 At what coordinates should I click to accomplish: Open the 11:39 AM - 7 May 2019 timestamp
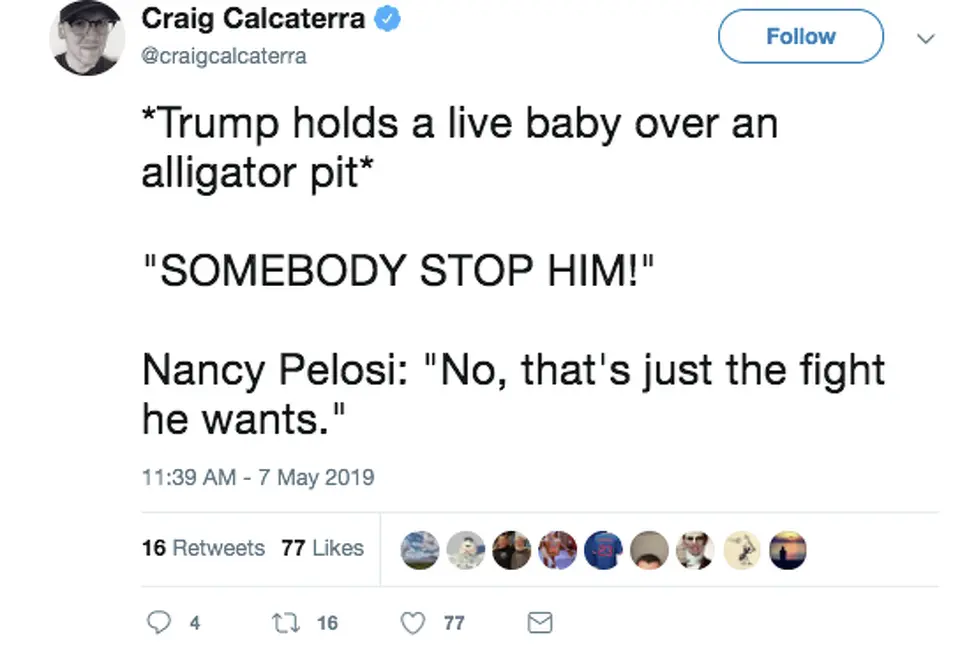pos(258,477)
